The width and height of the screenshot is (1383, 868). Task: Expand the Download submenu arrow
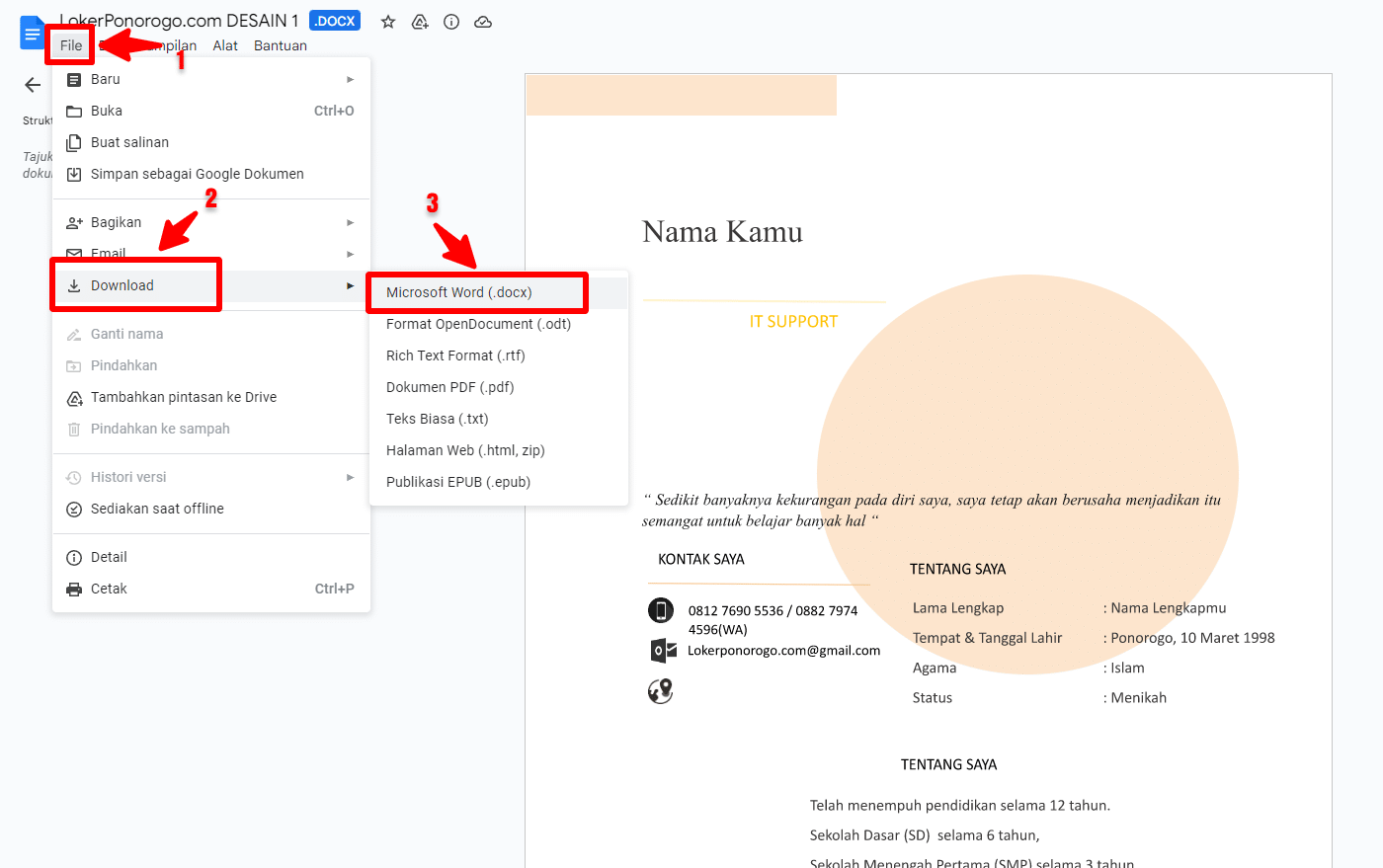pos(350,285)
